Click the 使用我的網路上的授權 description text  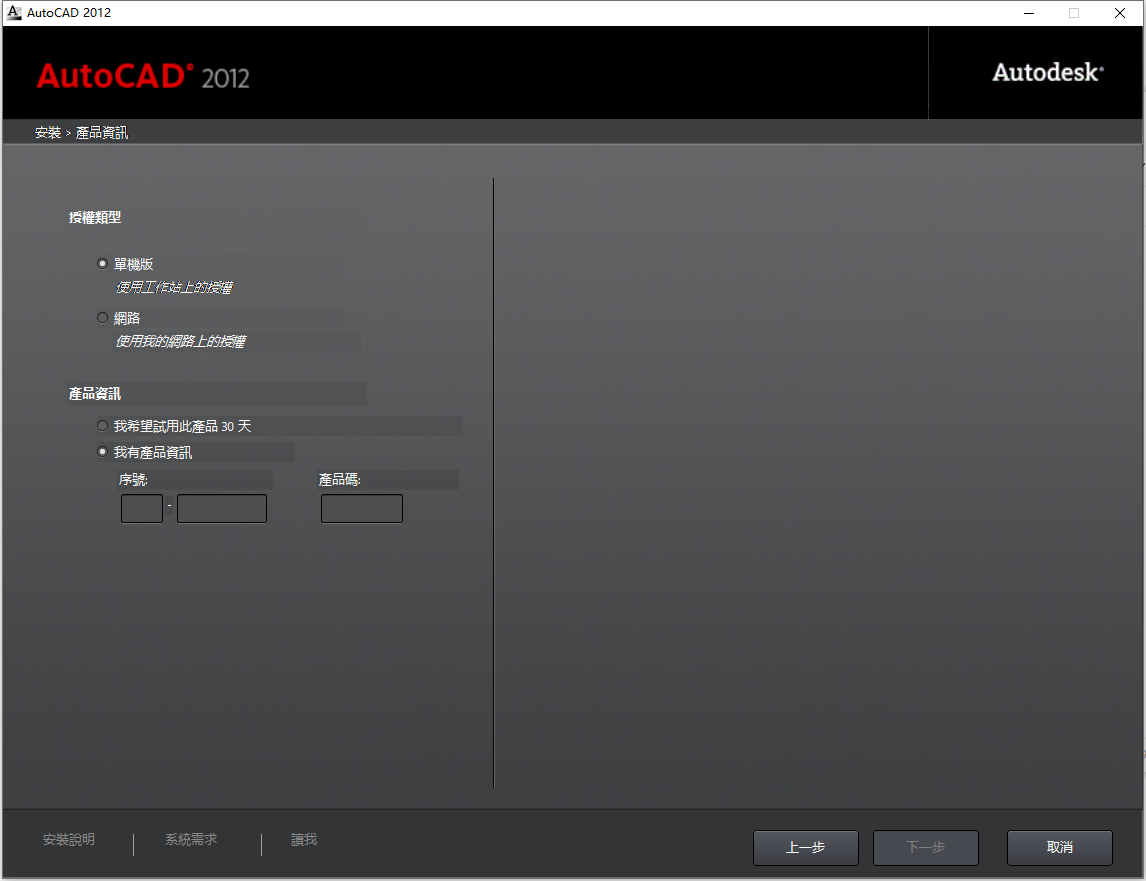pyautogui.click(x=181, y=341)
